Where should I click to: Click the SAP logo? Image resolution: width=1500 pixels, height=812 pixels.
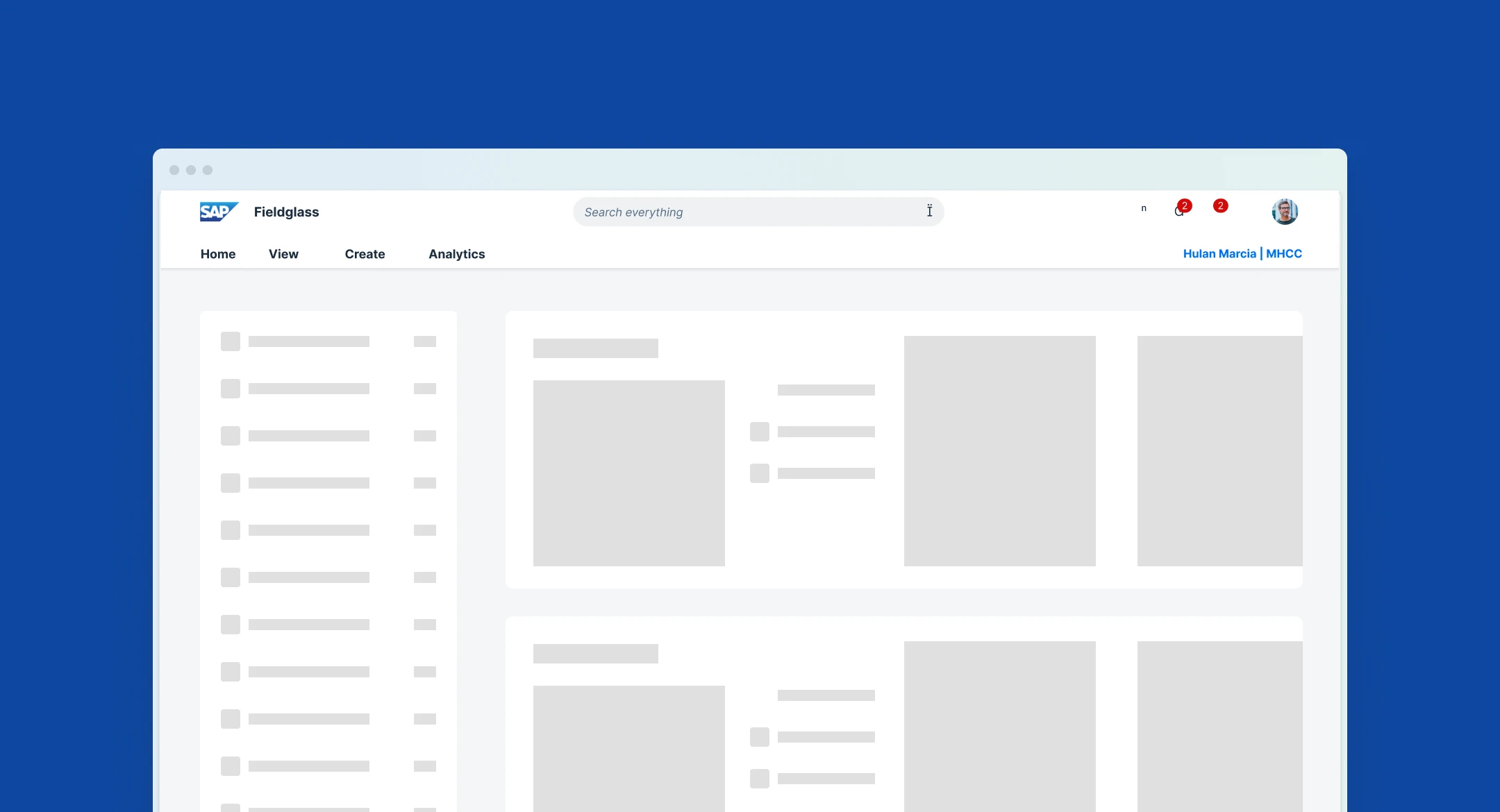(x=219, y=212)
